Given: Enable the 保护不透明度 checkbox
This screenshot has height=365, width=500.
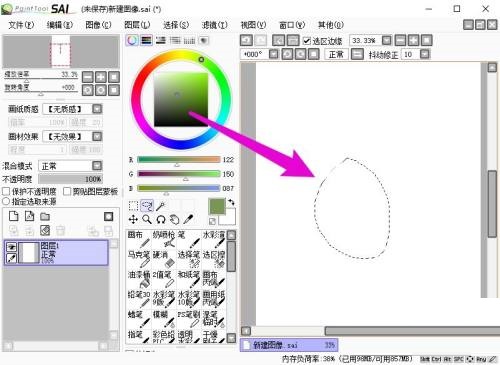Looking at the screenshot, I should (x=6, y=191).
